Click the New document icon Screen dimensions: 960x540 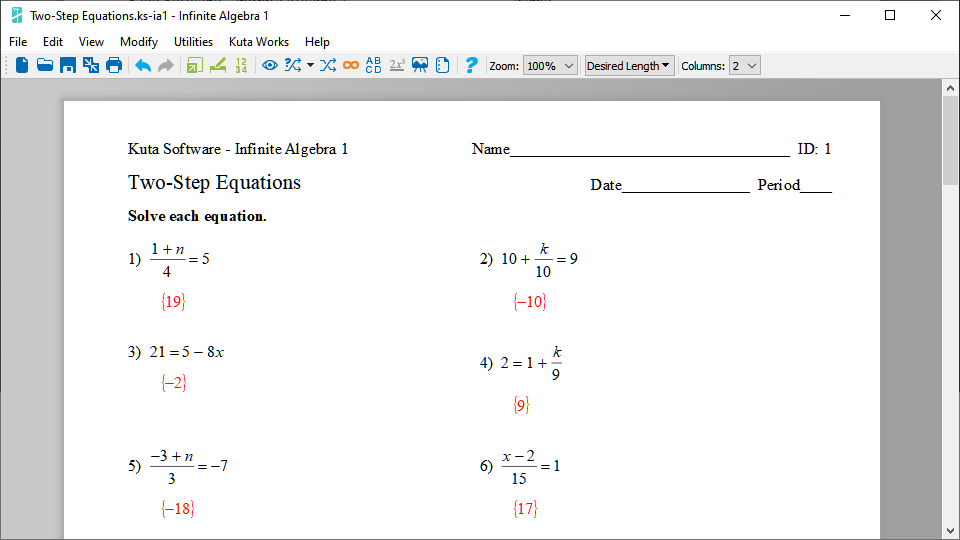22,65
